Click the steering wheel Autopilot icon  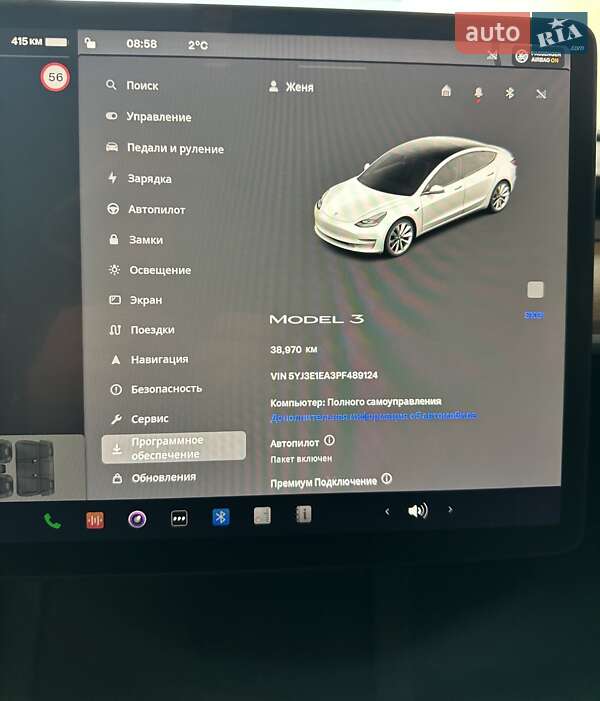click(x=113, y=208)
